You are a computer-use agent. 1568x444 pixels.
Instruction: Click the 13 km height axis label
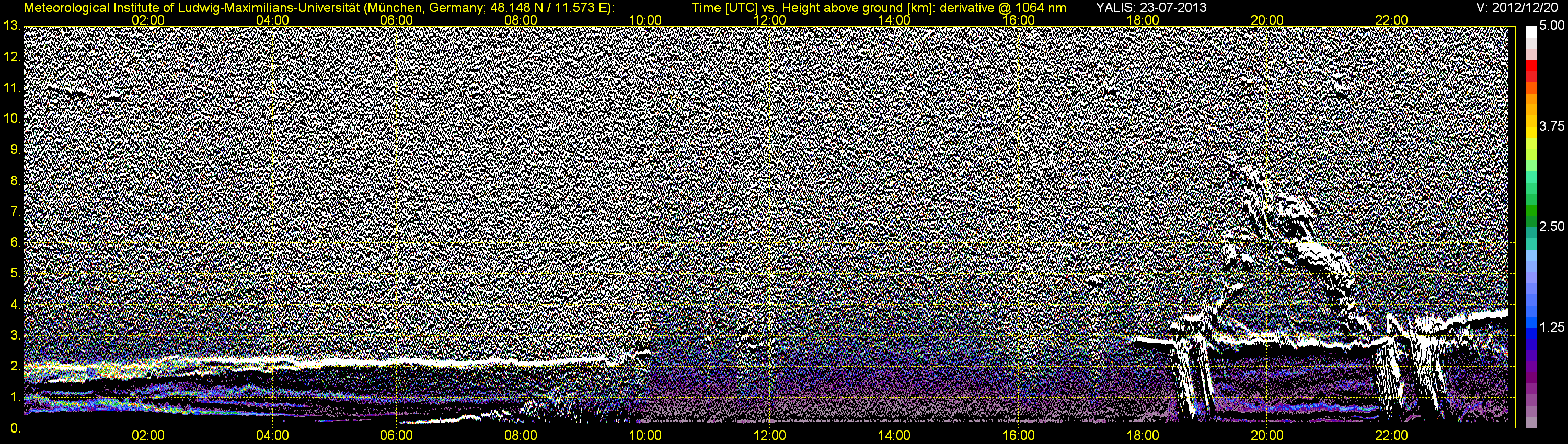coord(11,26)
